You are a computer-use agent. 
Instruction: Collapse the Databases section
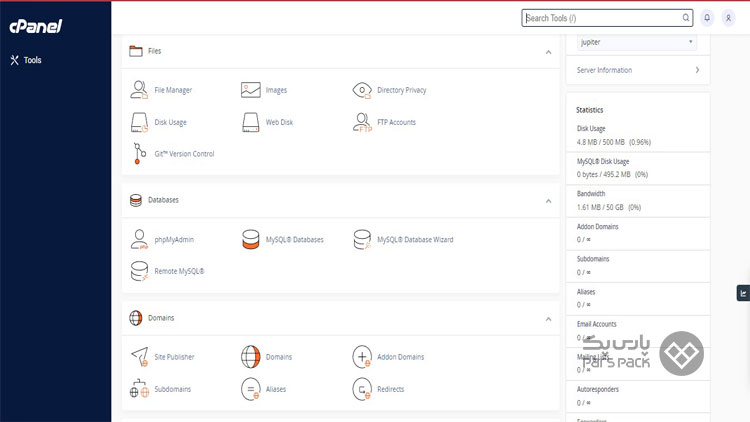pyautogui.click(x=549, y=201)
